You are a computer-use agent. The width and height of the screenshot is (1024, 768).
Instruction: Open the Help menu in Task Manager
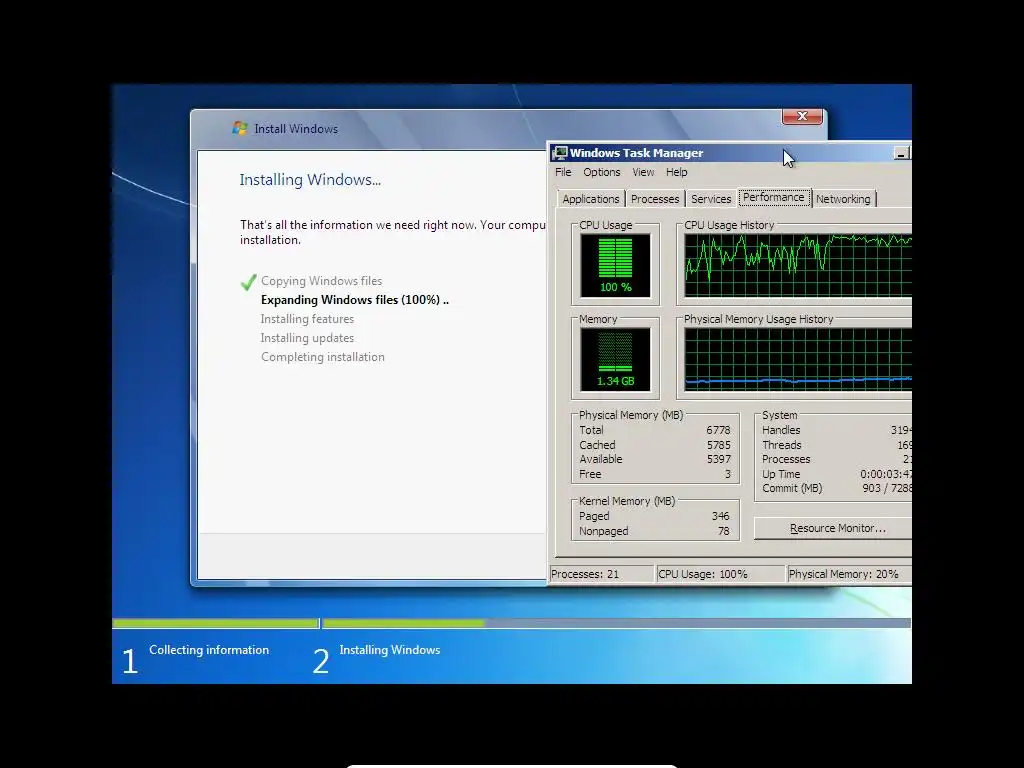coord(677,172)
